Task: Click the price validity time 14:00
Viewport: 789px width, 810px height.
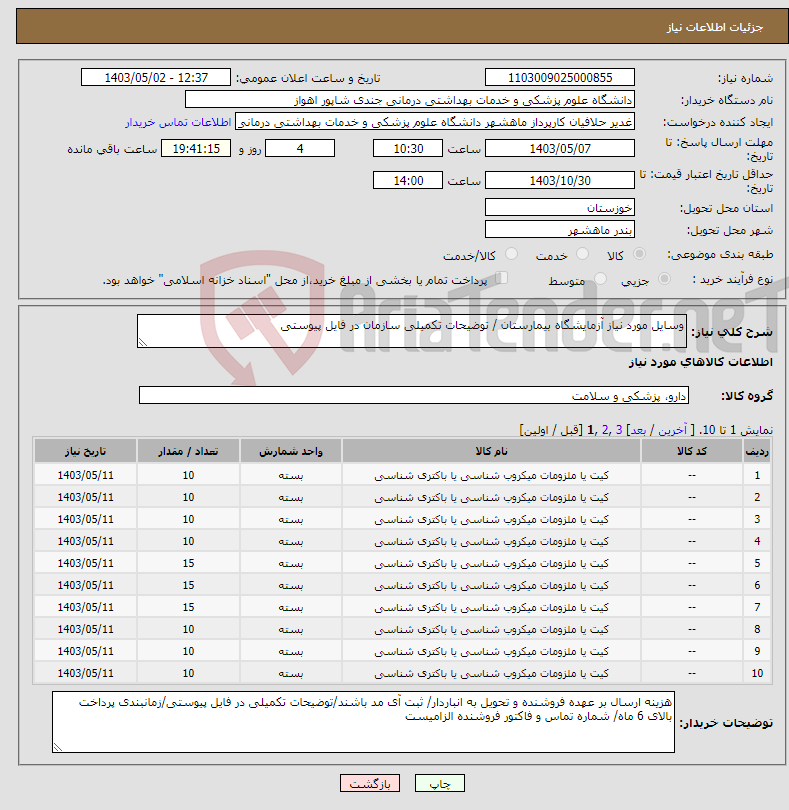Action: tap(408, 180)
